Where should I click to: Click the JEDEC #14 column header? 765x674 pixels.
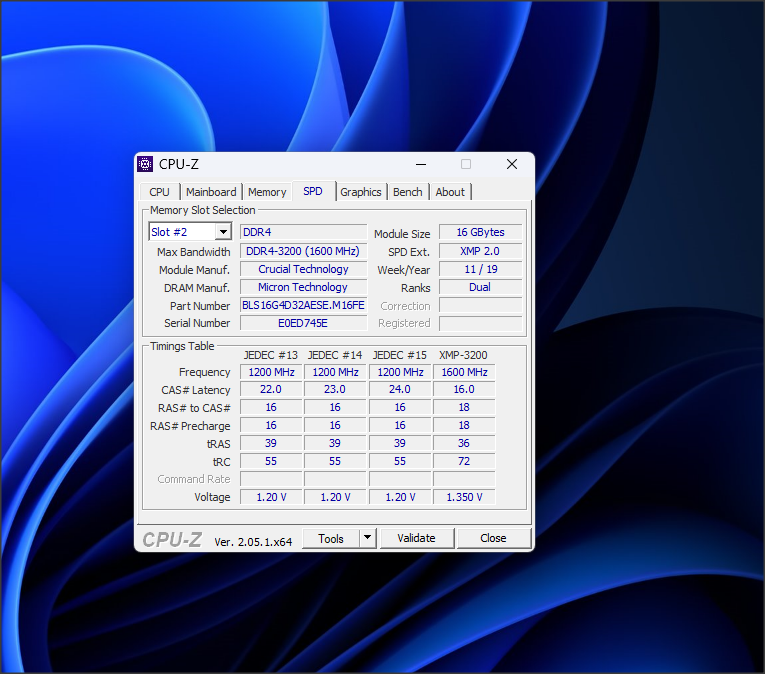coord(335,355)
